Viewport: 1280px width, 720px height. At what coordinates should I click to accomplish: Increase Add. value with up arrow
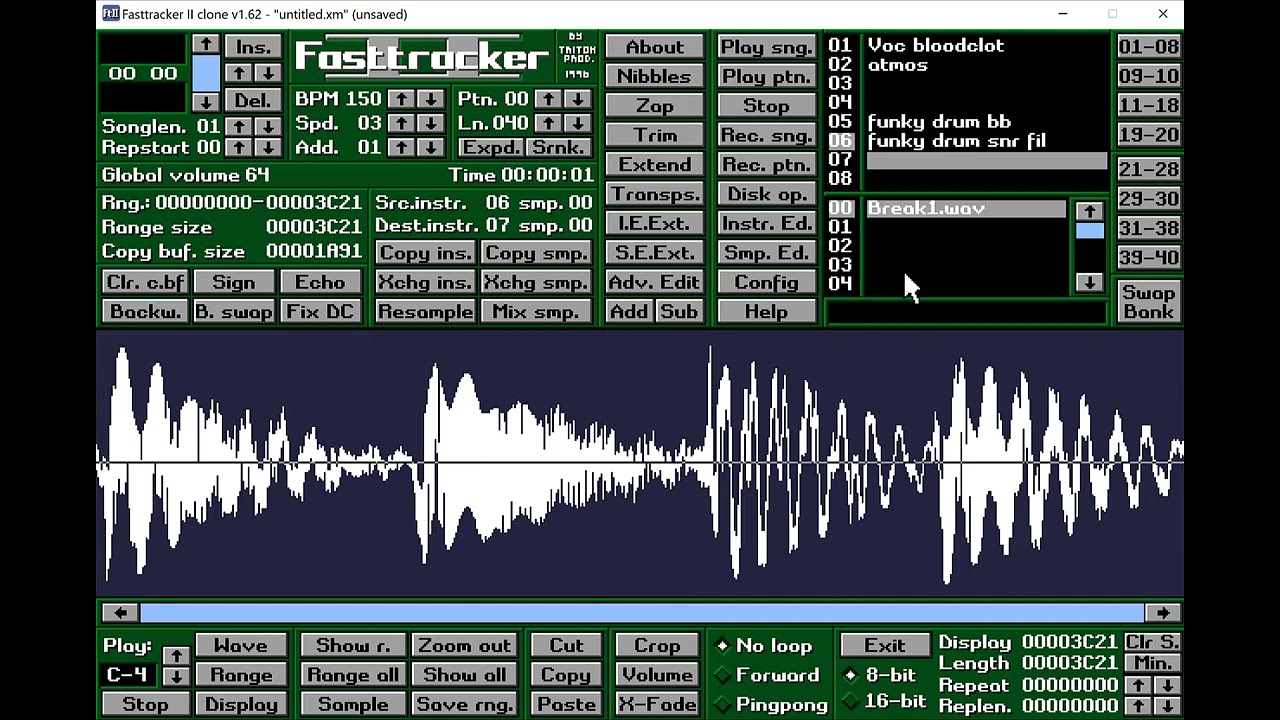click(401, 147)
